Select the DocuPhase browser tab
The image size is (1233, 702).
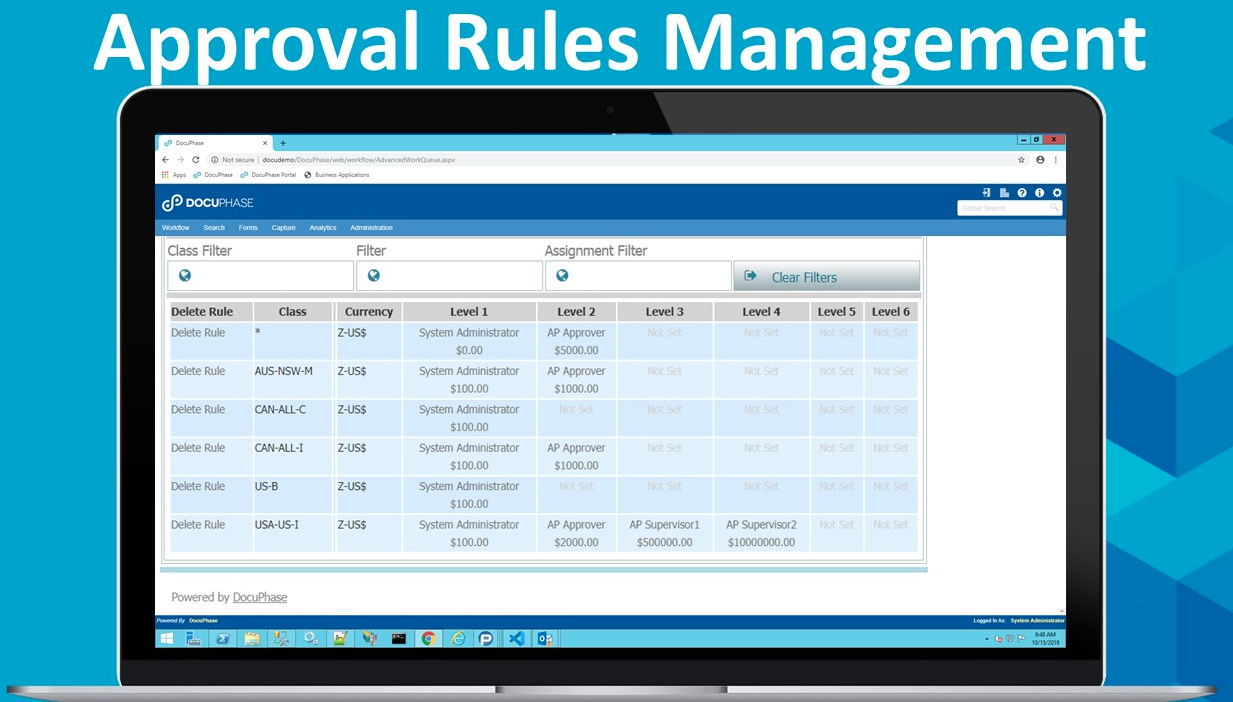(215, 143)
